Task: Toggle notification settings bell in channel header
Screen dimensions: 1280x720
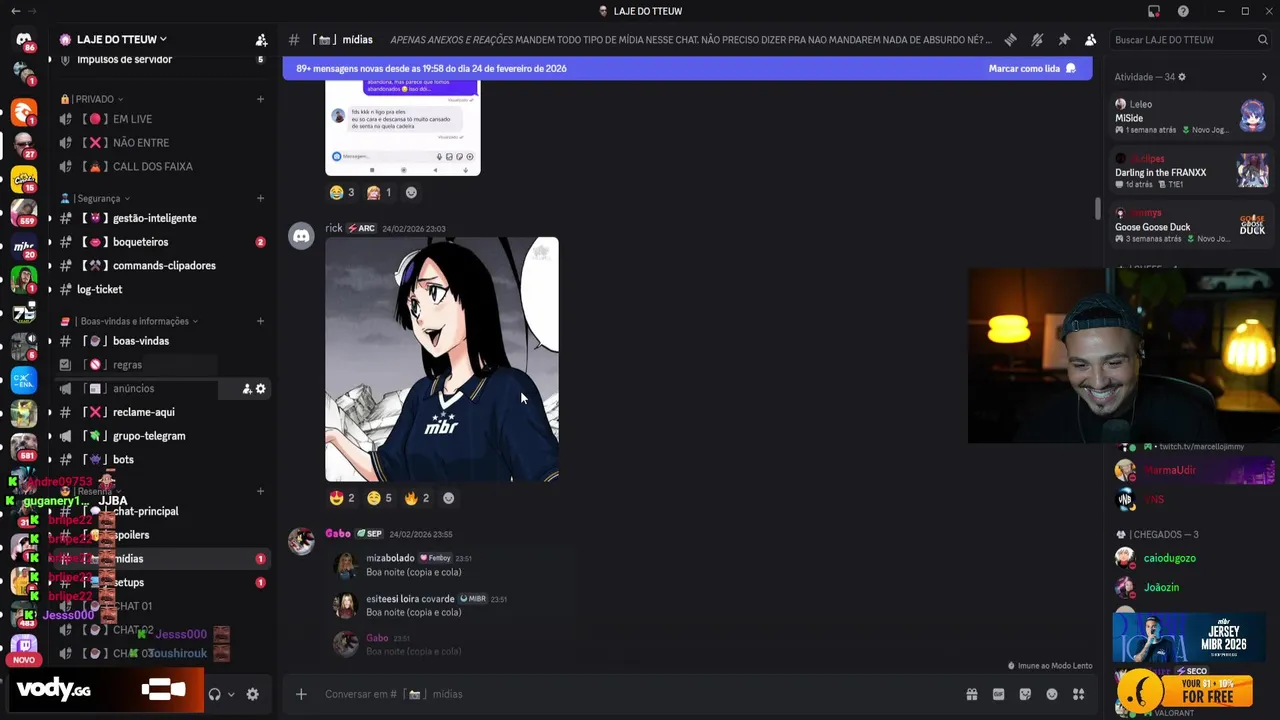Action: 1037,40
